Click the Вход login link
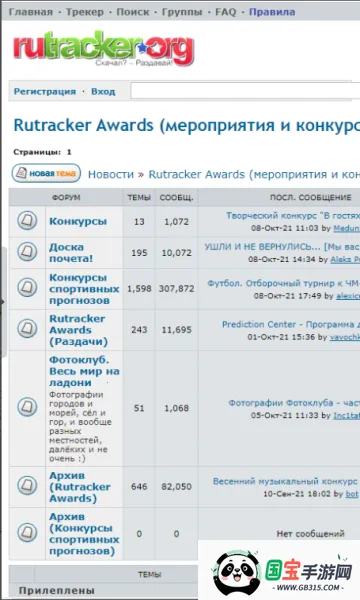 pos(103,92)
